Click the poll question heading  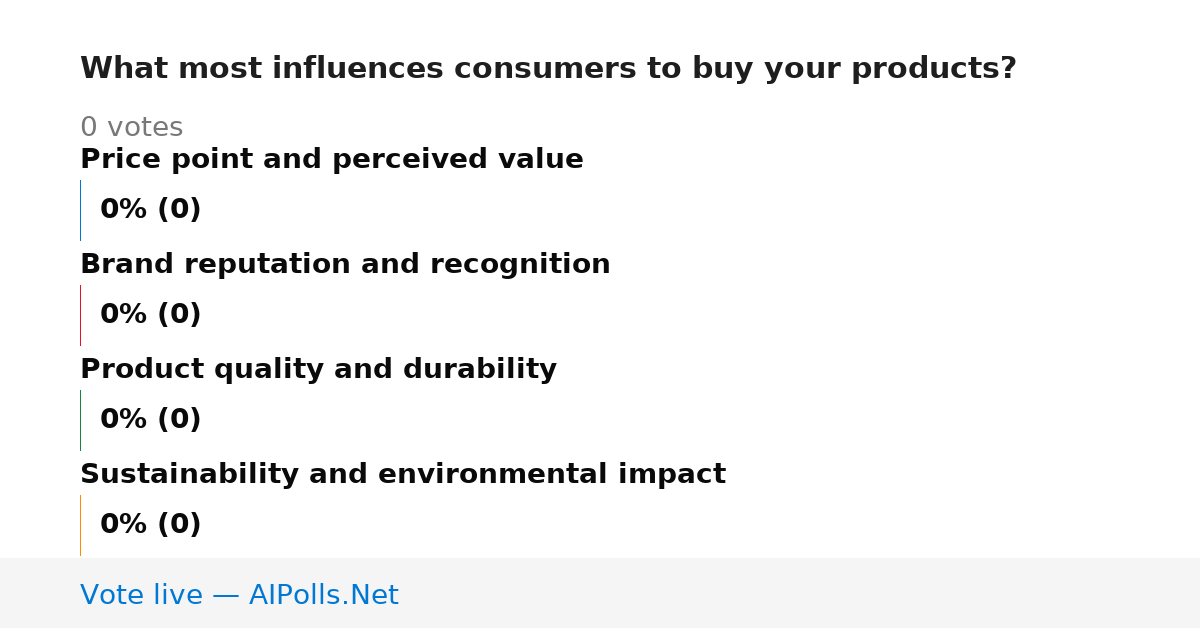[548, 69]
